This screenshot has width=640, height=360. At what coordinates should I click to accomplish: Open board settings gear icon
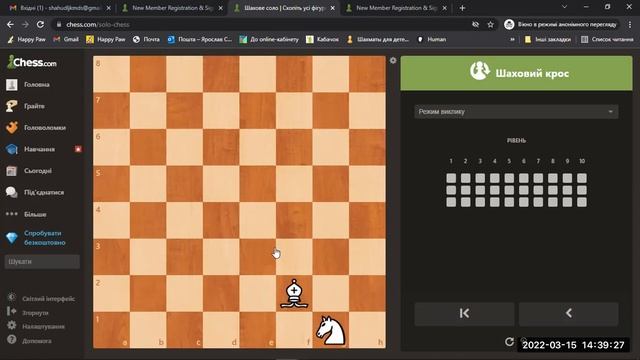[x=393, y=60]
